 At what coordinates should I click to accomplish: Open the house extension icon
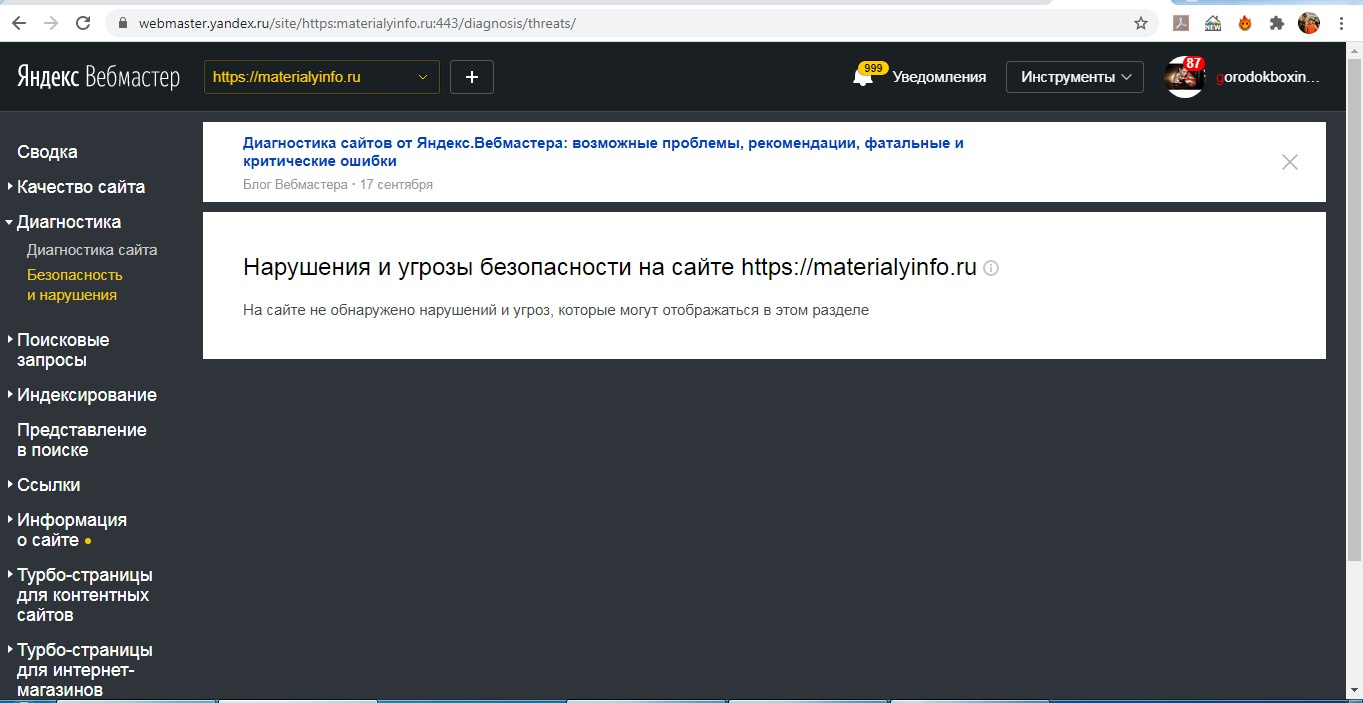pyautogui.click(x=1213, y=23)
